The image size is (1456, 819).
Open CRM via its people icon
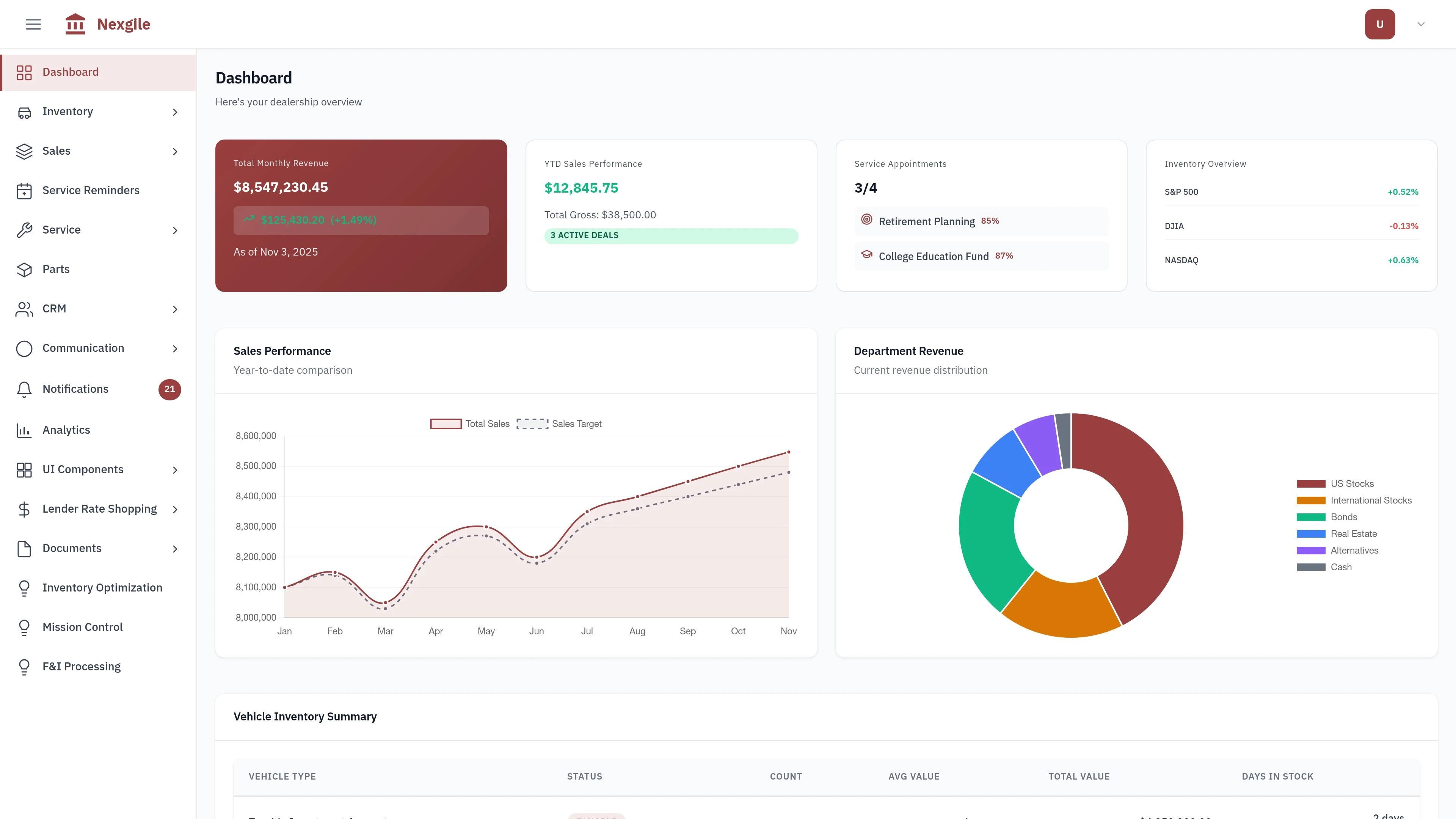click(24, 309)
